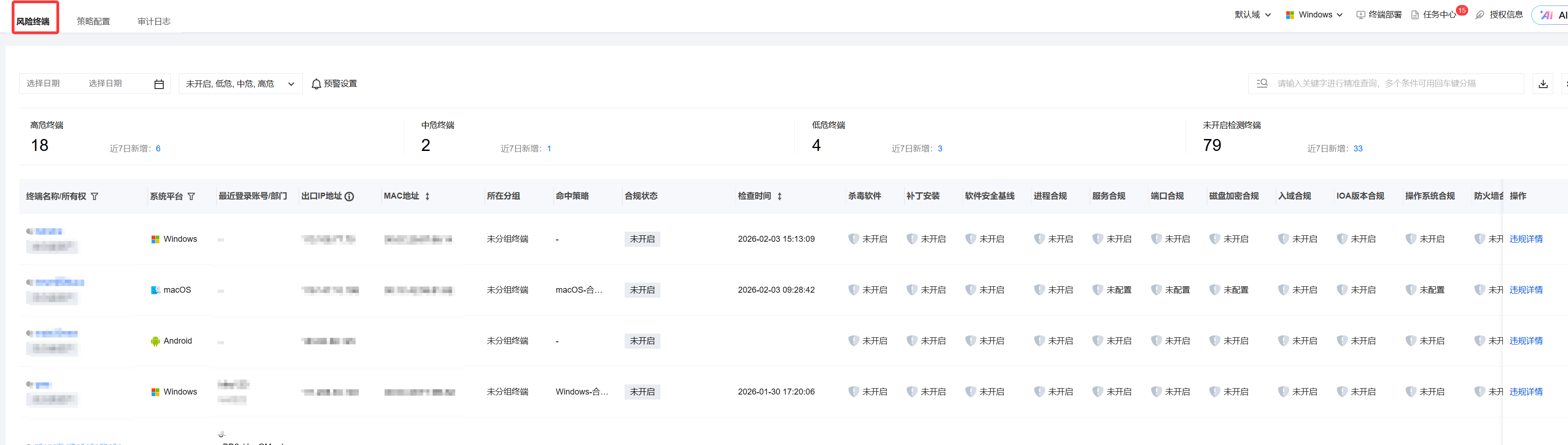Switch to the policy configuration tab
Screen dimensions: 1568x445
tap(93, 21)
